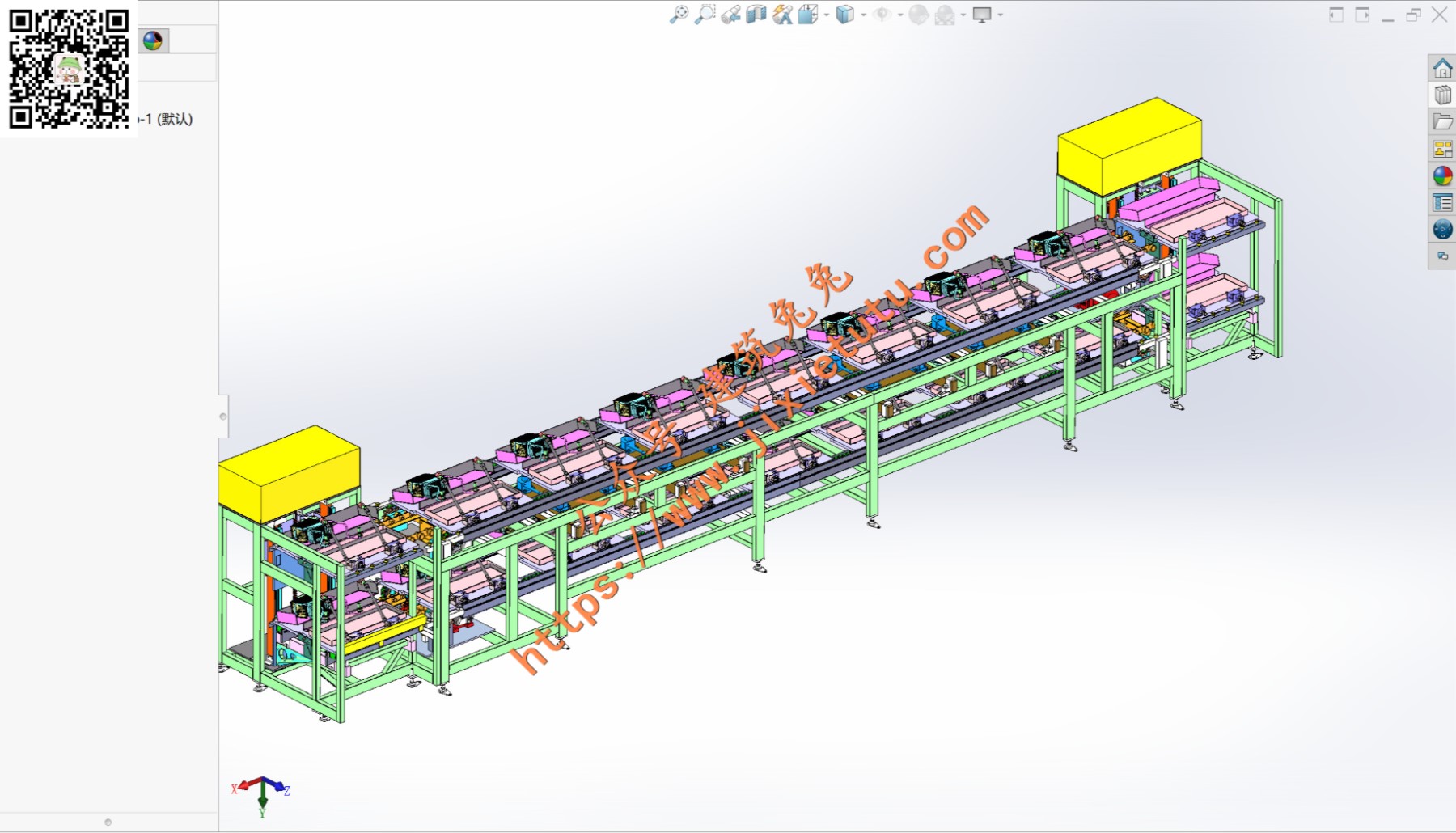Select the assembly item labeled 默认
This screenshot has height=833, width=1456.
tap(168, 119)
